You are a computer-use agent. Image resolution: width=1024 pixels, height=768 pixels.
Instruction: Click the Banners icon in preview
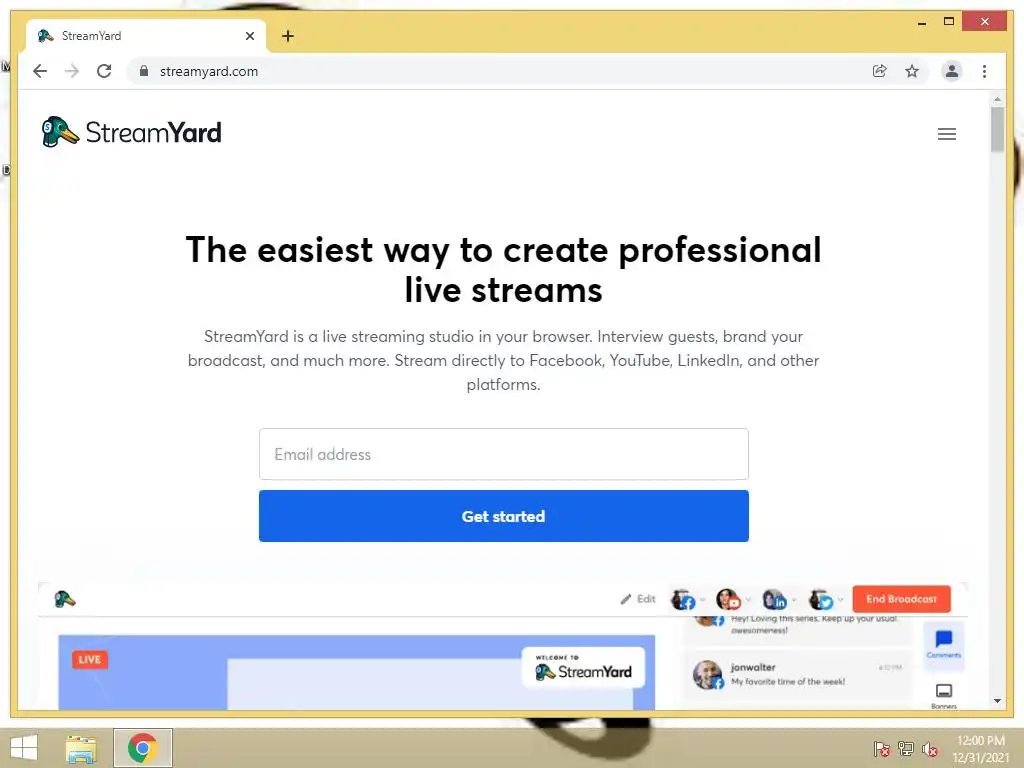(x=944, y=696)
